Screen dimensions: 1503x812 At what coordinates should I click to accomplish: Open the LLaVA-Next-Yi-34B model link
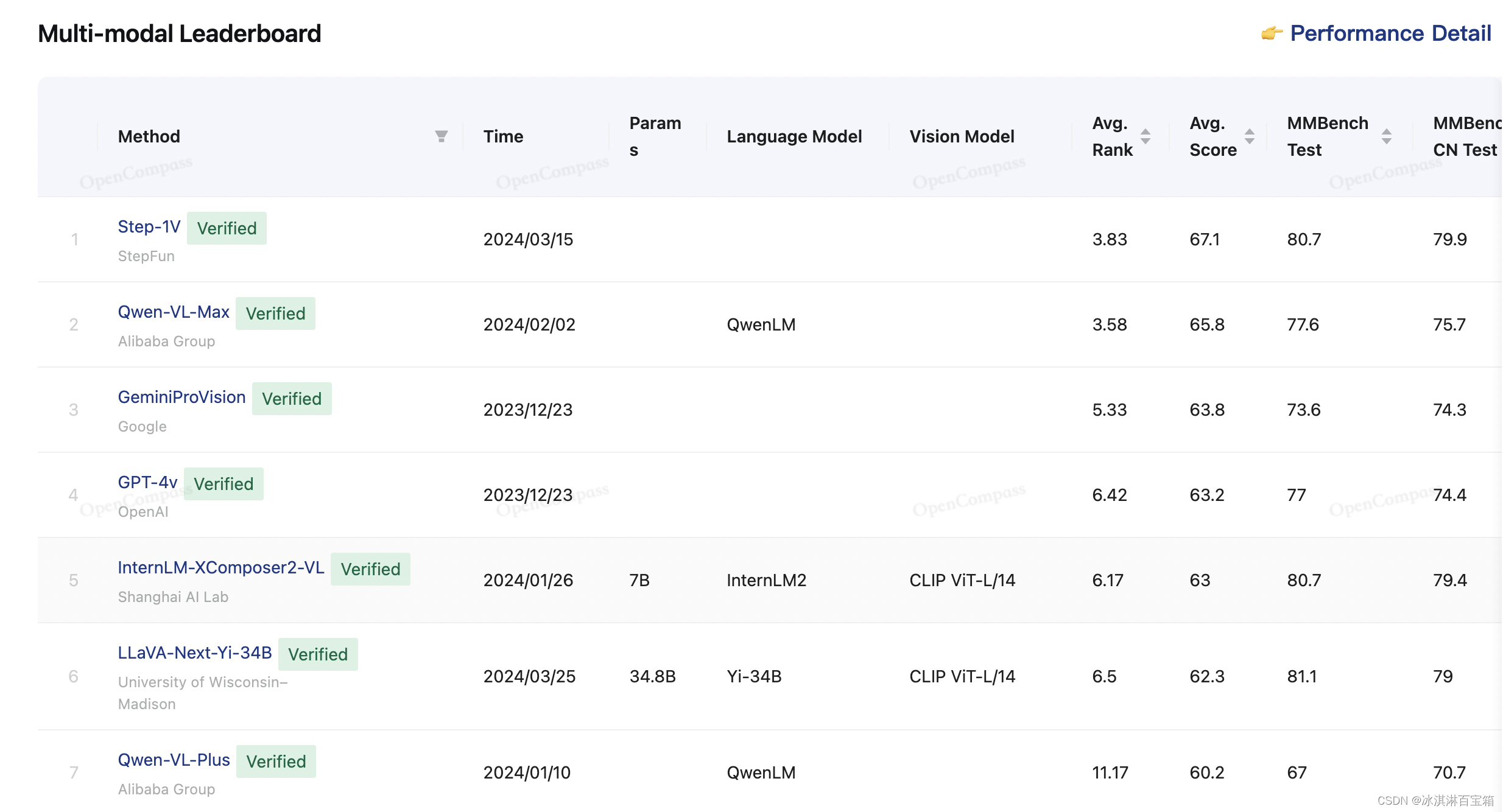(195, 653)
